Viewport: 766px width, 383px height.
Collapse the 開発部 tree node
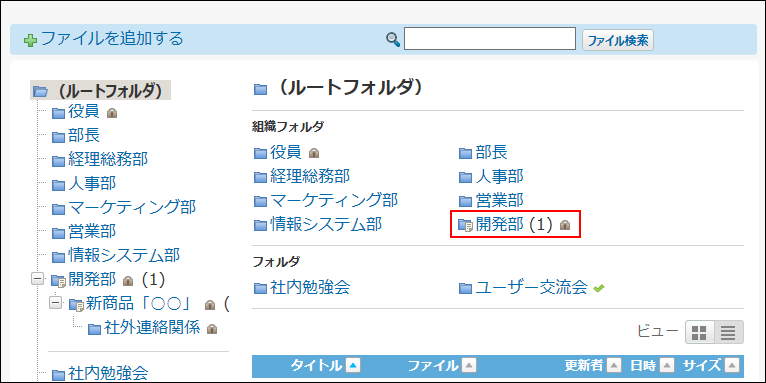click(38, 279)
